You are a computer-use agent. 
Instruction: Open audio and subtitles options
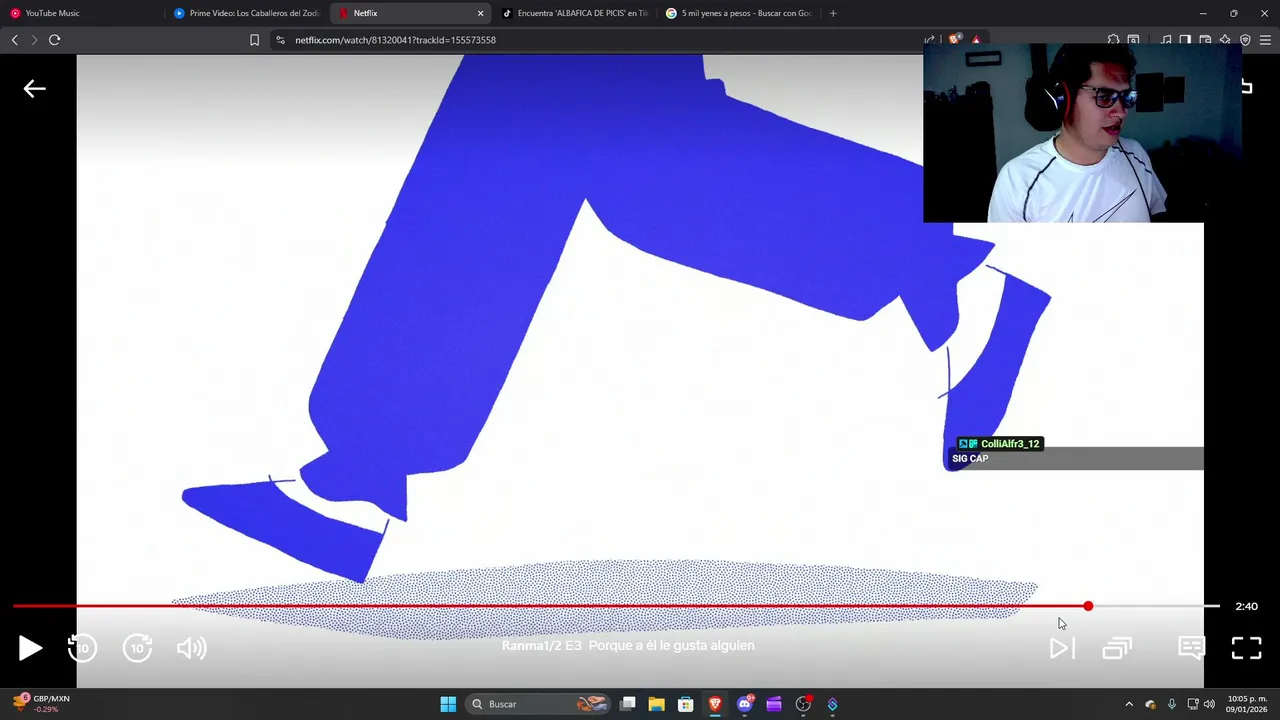tap(1191, 648)
